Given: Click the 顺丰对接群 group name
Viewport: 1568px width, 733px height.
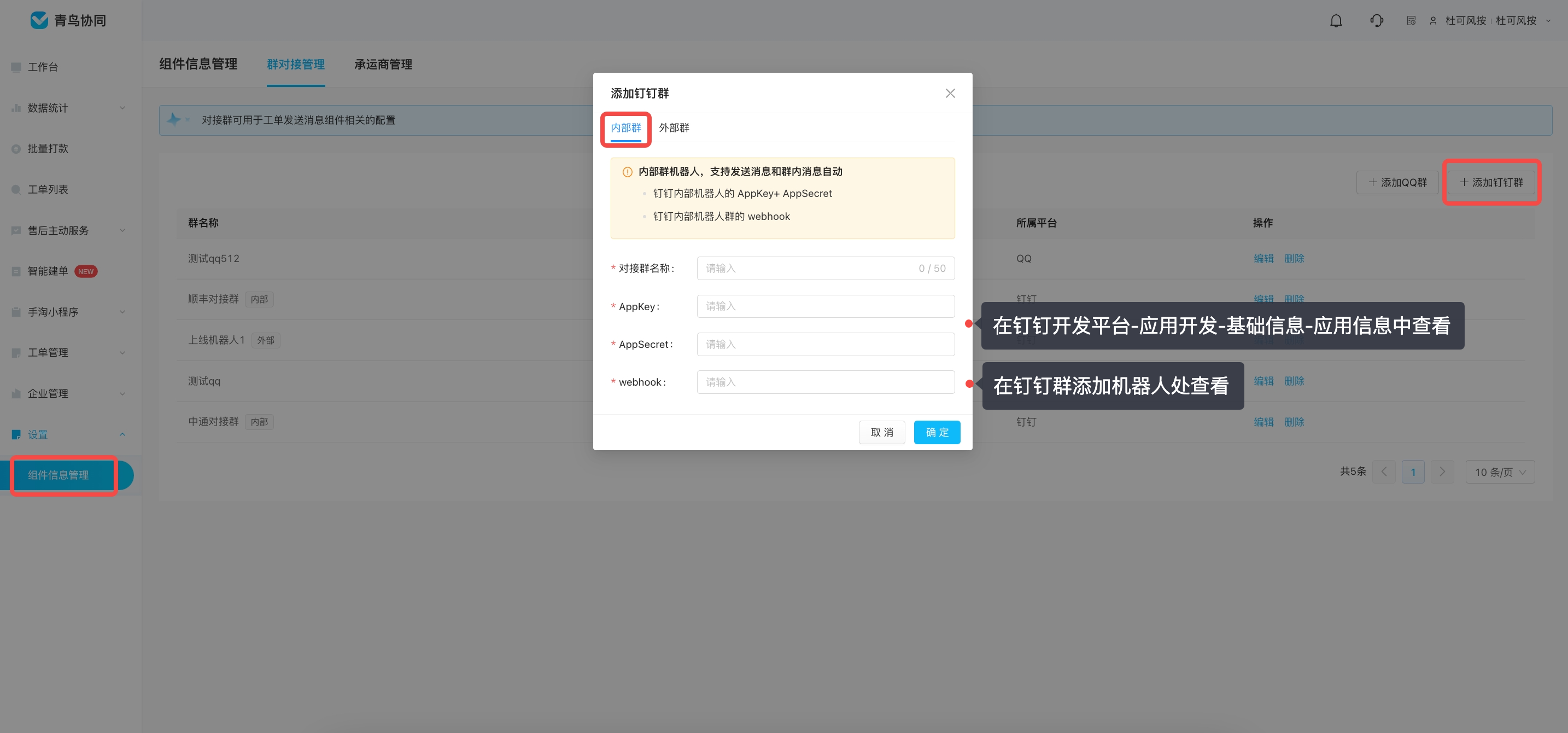Looking at the screenshot, I should coord(213,300).
